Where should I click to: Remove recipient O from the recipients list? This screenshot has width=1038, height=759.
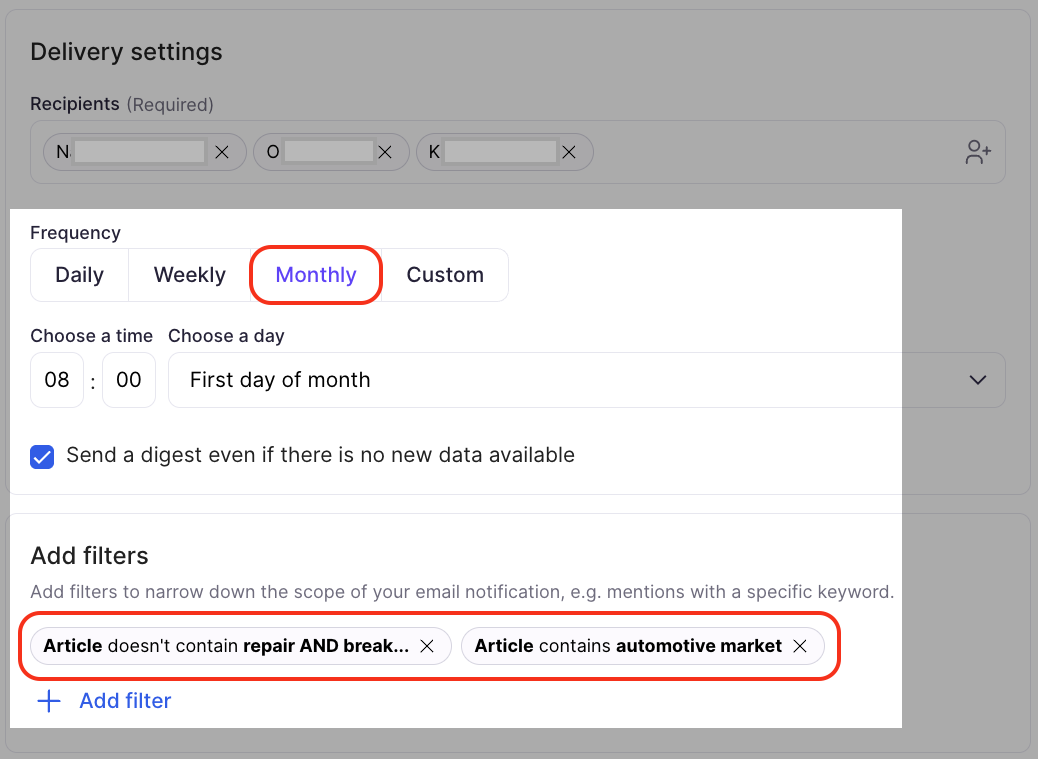384,152
